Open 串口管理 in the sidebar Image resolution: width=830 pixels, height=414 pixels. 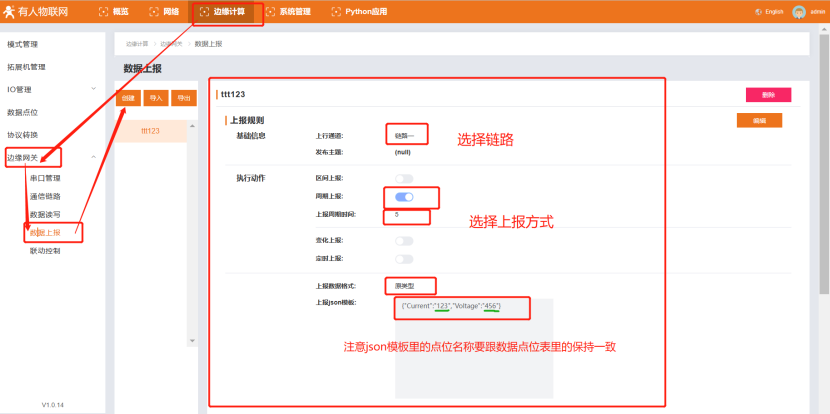tap(45, 178)
